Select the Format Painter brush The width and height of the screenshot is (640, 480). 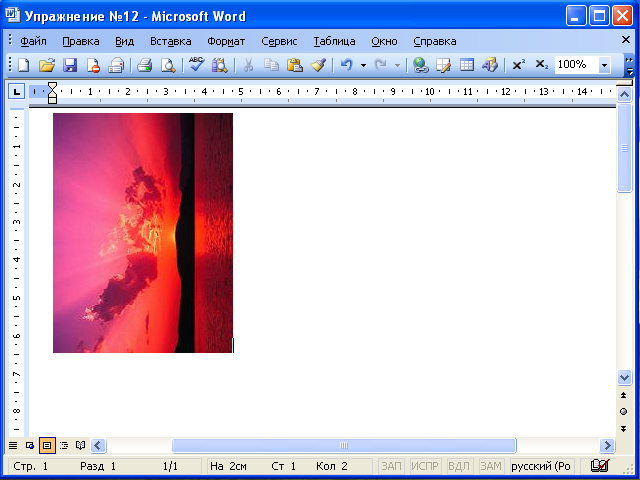tap(318, 64)
